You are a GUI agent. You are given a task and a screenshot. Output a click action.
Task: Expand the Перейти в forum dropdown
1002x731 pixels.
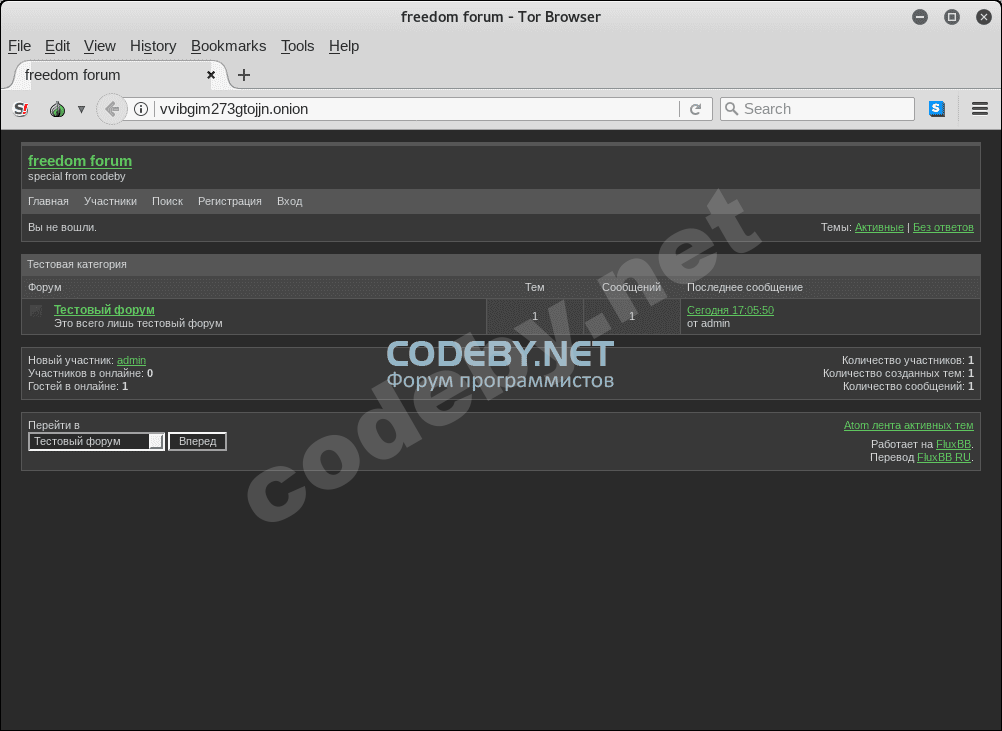(x=96, y=442)
